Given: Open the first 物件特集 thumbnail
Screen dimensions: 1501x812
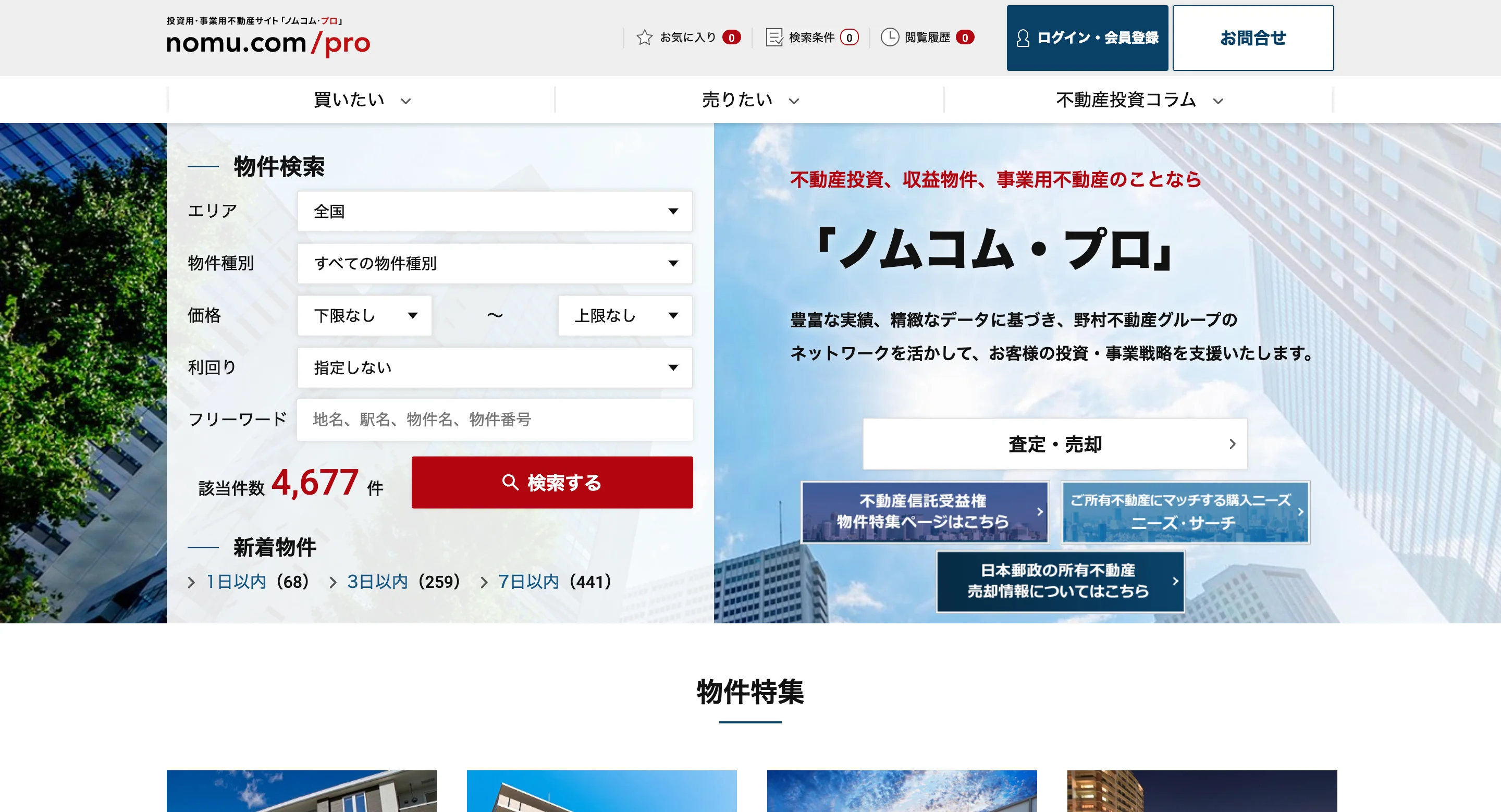Looking at the screenshot, I should point(301,791).
